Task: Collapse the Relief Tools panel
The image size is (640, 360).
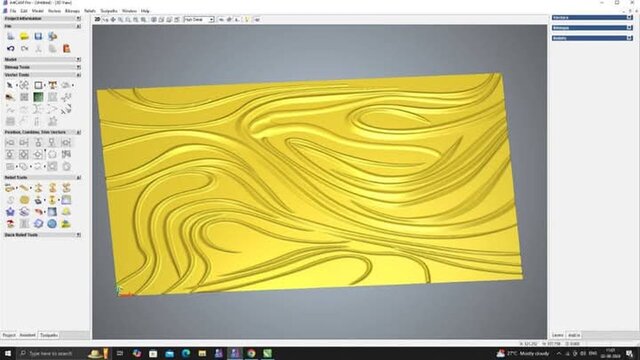Action: click(78, 178)
